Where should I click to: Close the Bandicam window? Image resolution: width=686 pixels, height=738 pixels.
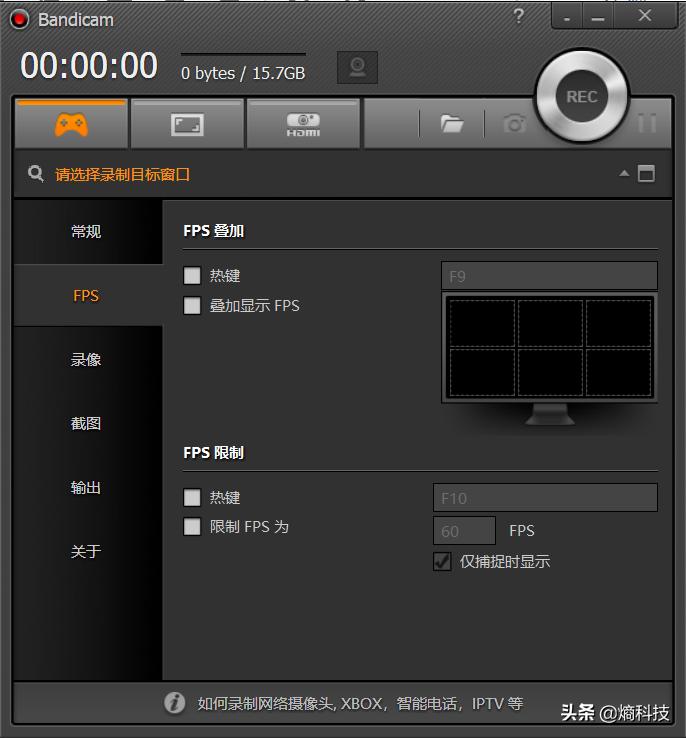click(645, 16)
